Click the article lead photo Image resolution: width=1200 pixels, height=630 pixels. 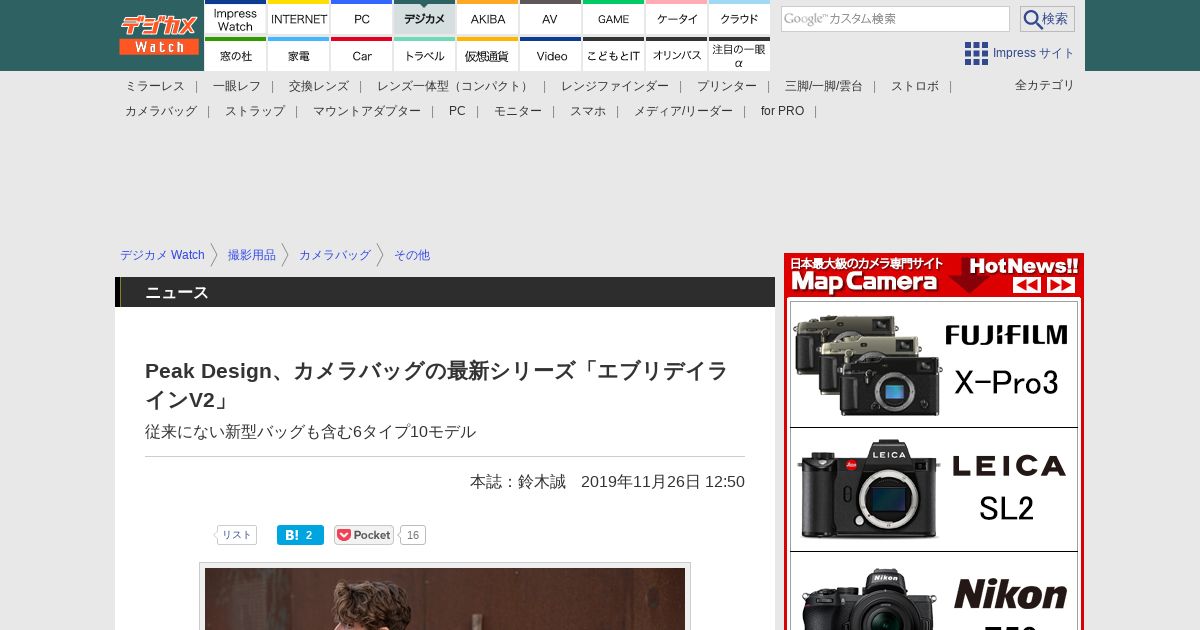tap(445, 599)
